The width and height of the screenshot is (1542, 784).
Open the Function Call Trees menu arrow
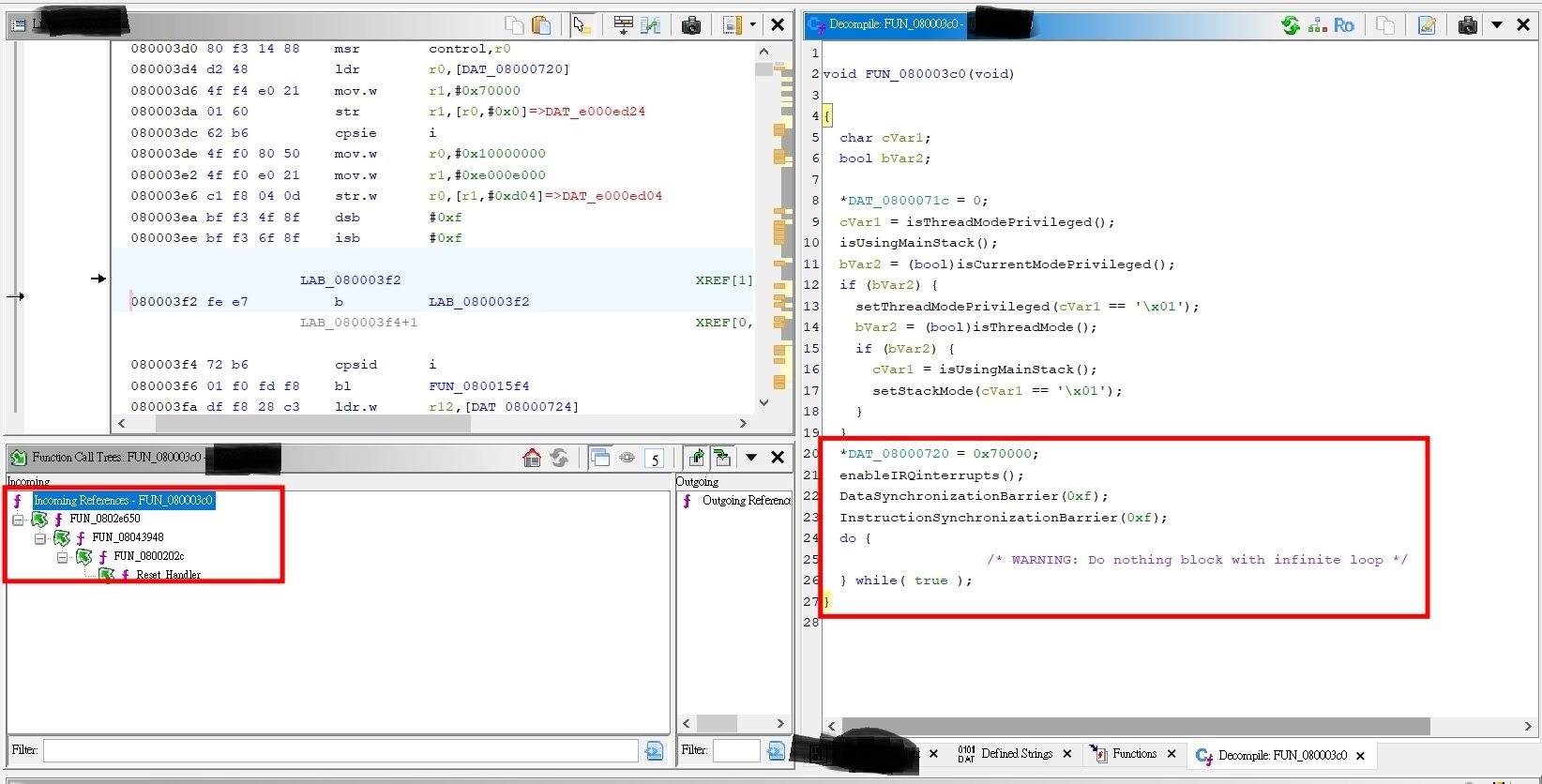(751, 458)
